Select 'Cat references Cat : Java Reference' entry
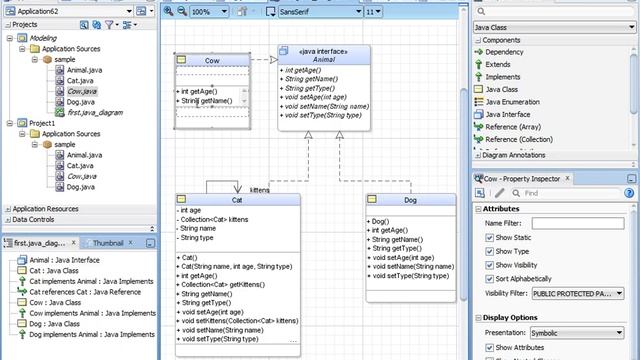Viewport: 640px width, 360px height. click(85, 292)
